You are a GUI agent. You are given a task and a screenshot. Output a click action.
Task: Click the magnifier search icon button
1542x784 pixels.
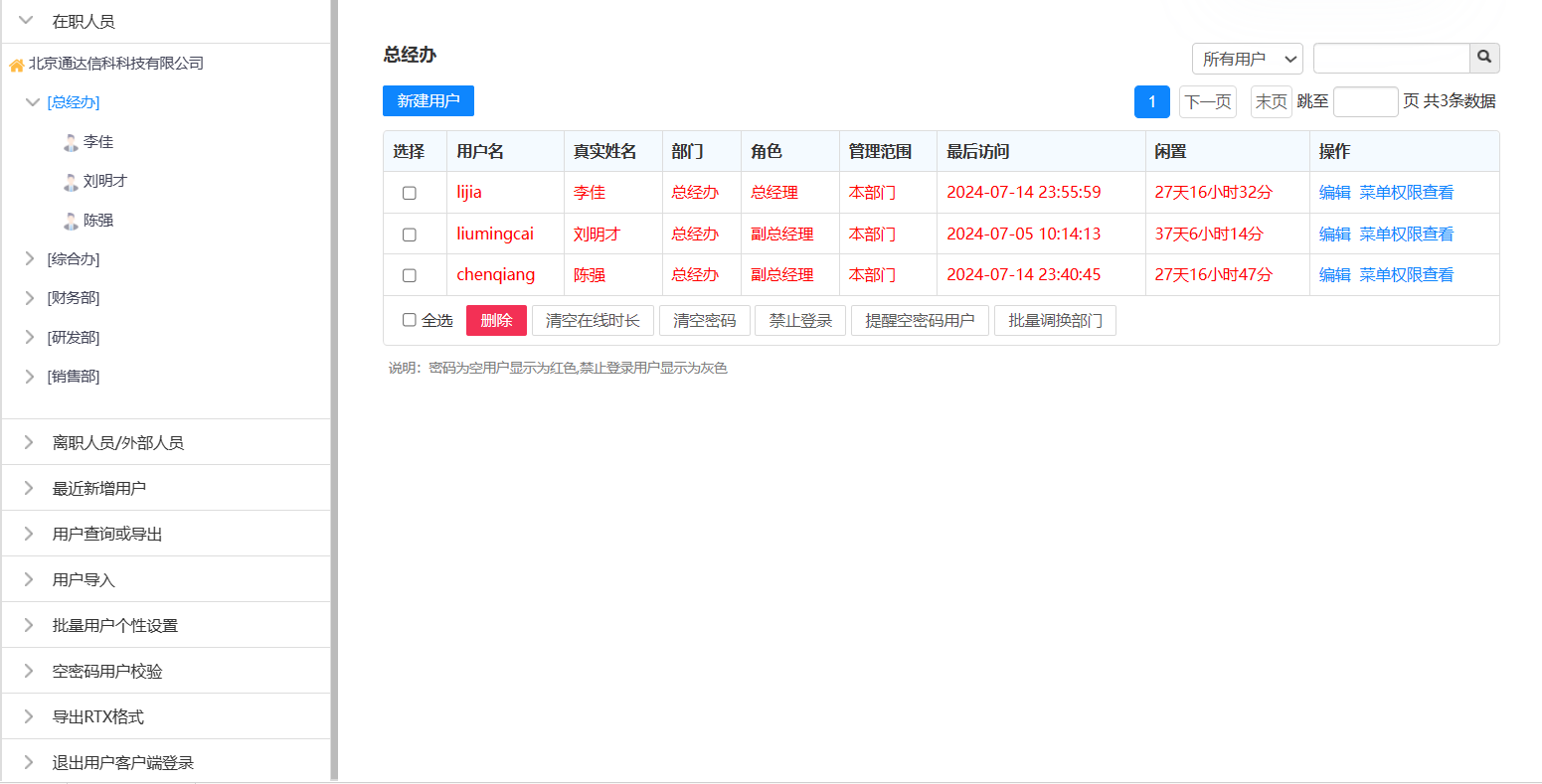(1484, 58)
